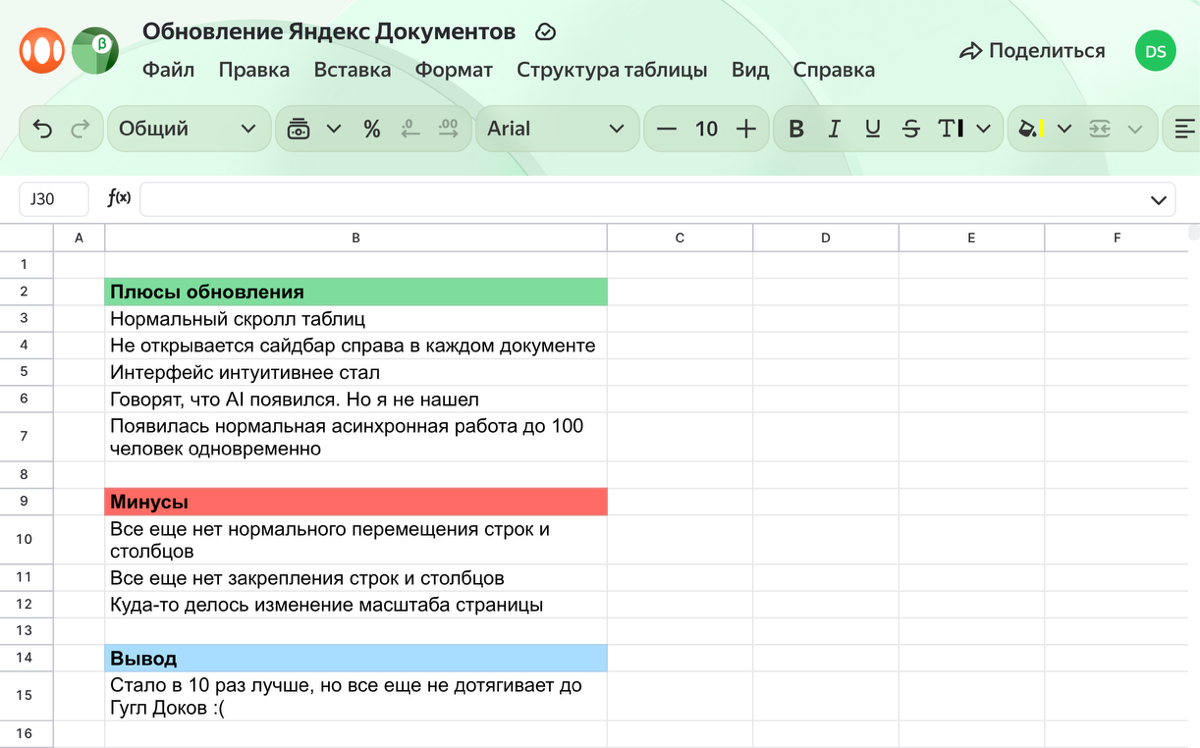1200x748 pixels.
Task: Decrease font size with minus button
Action: [667, 128]
